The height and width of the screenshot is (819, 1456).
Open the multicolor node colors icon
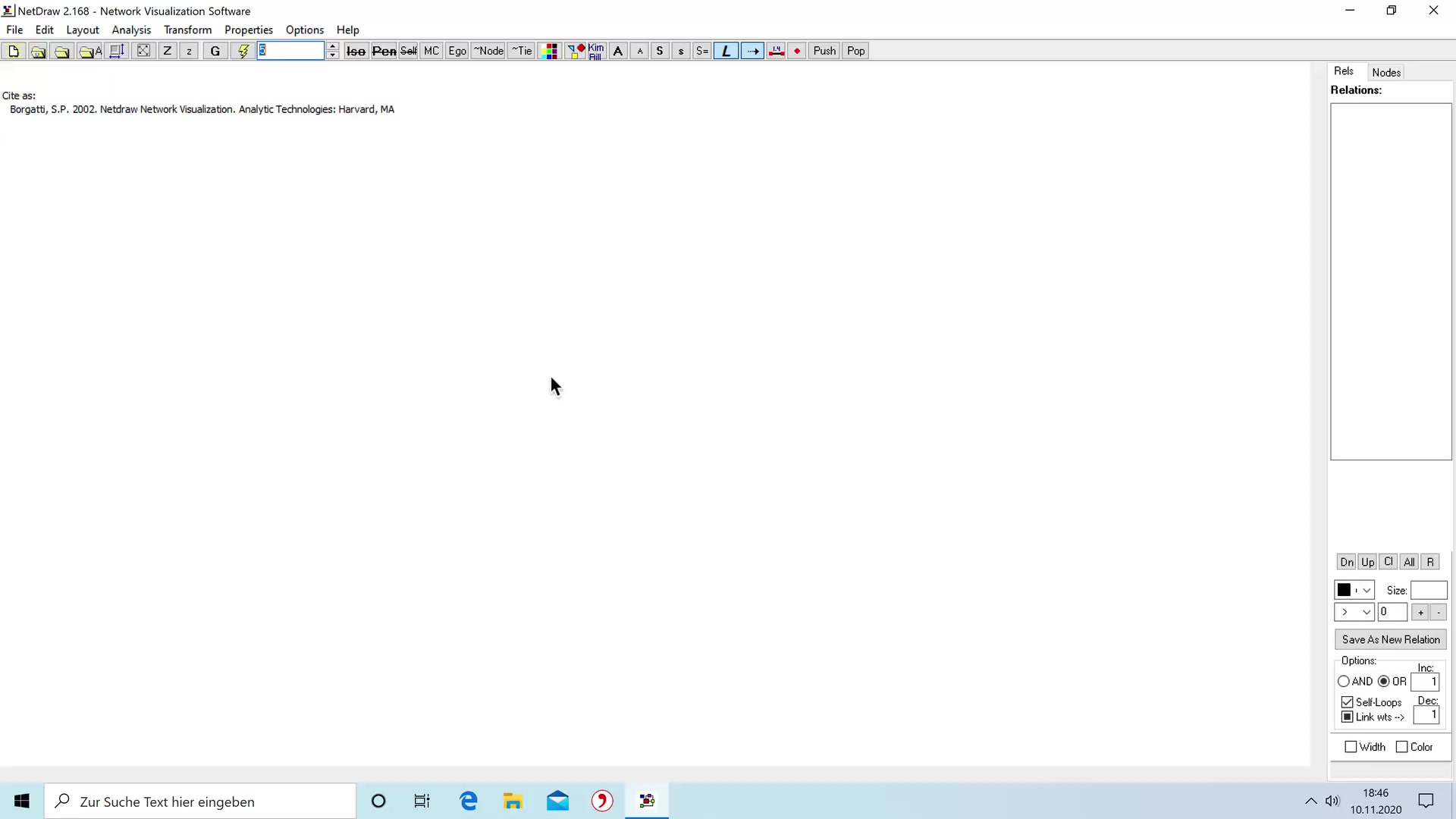tap(551, 51)
